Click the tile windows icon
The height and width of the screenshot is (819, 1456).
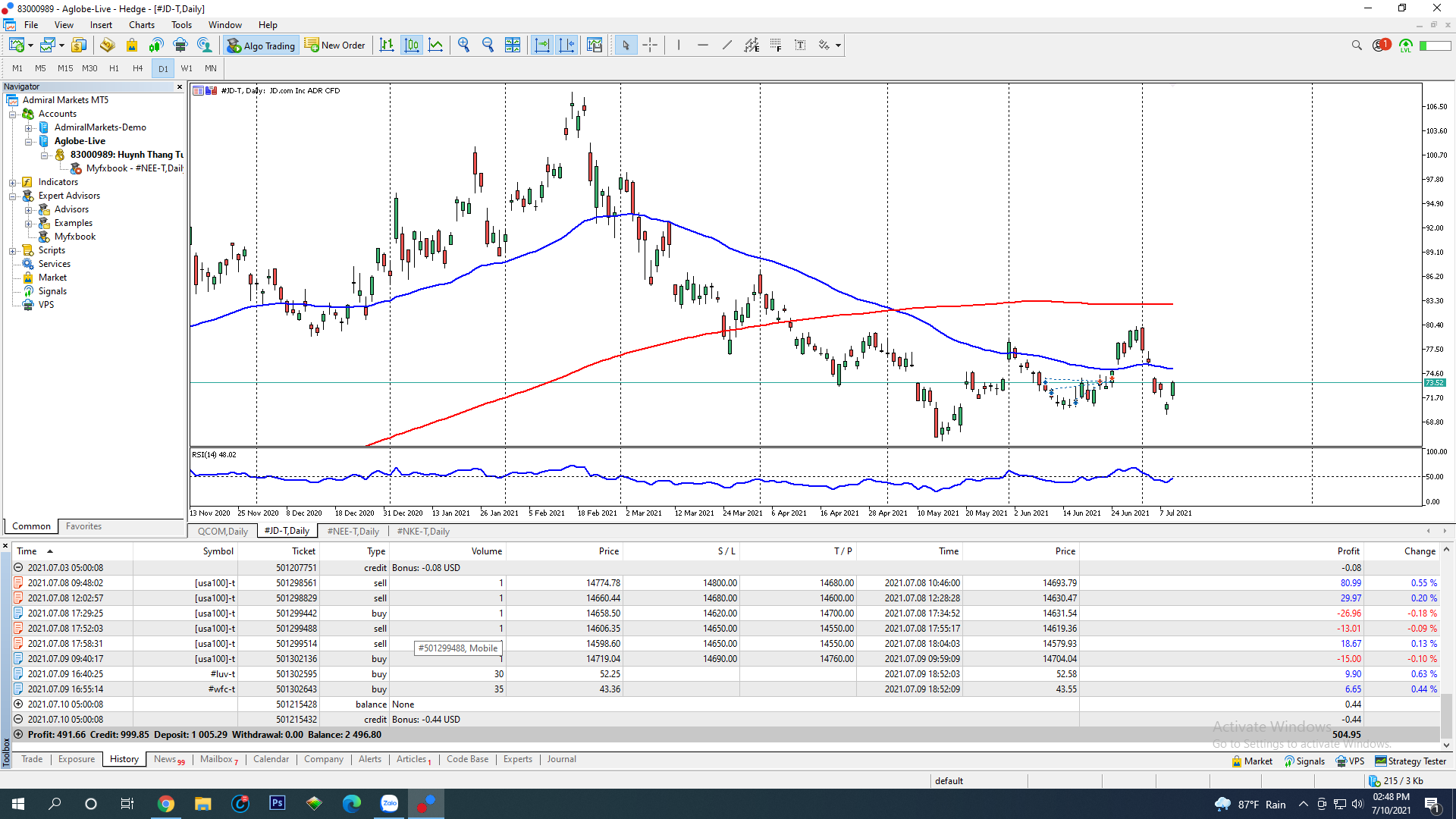513,45
